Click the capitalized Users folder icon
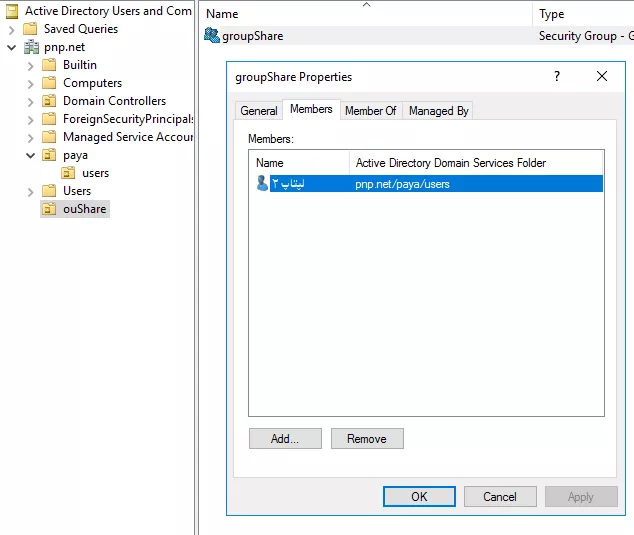 (x=49, y=191)
